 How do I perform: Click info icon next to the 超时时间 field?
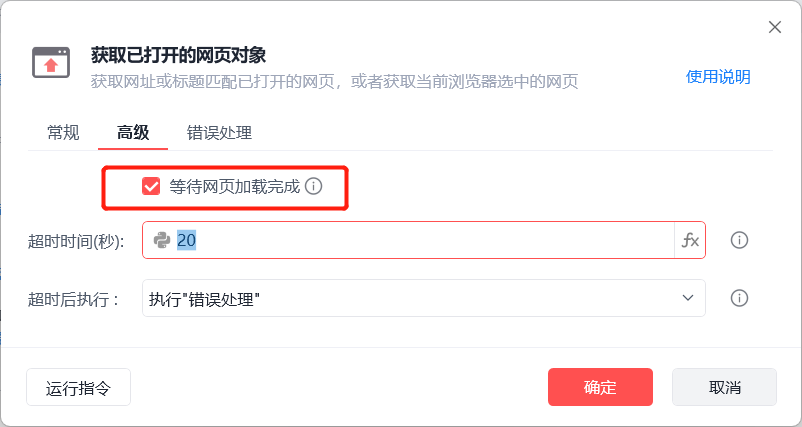tap(740, 240)
